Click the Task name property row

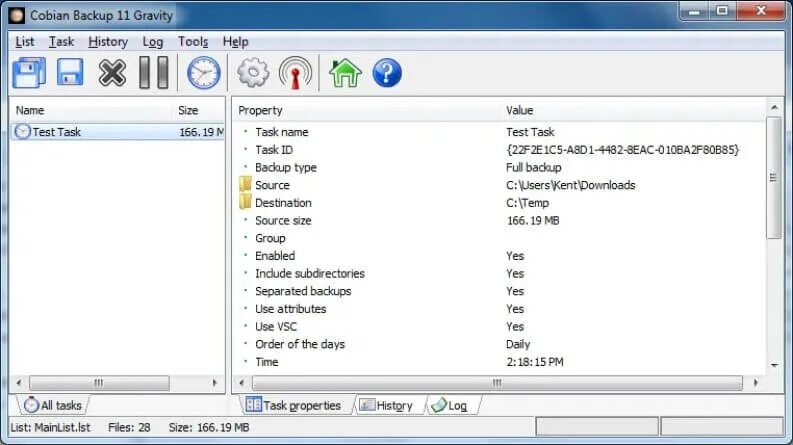click(500, 132)
